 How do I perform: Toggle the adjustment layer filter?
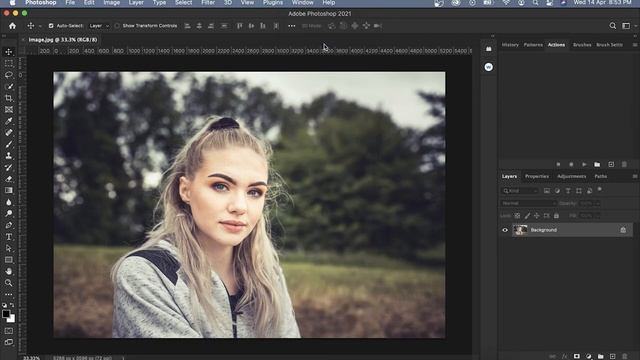point(558,191)
